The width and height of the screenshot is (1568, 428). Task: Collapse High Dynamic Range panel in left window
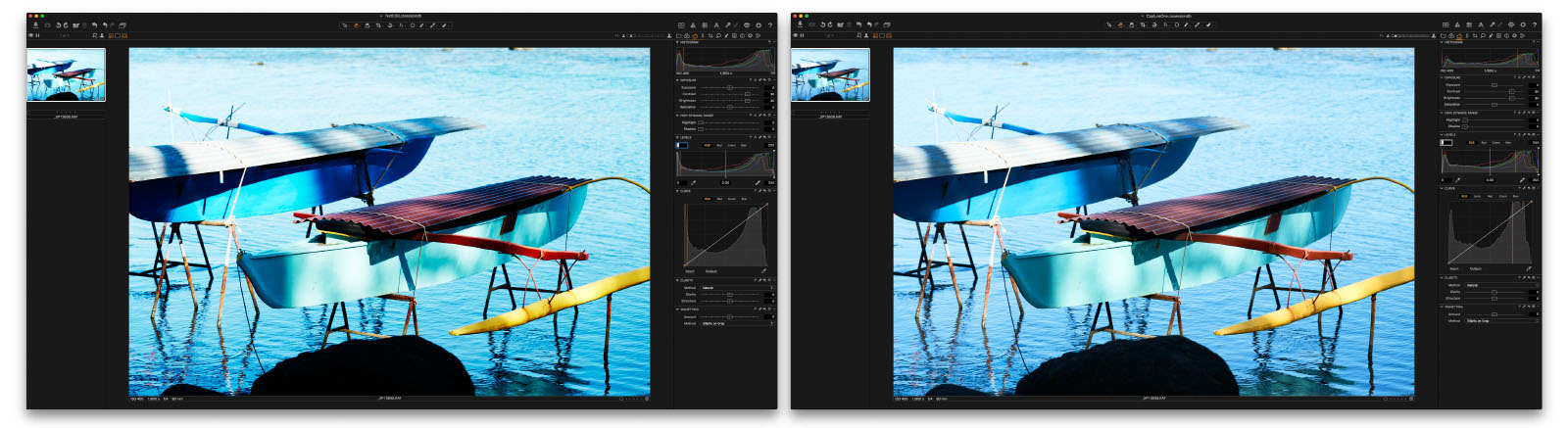677,116
